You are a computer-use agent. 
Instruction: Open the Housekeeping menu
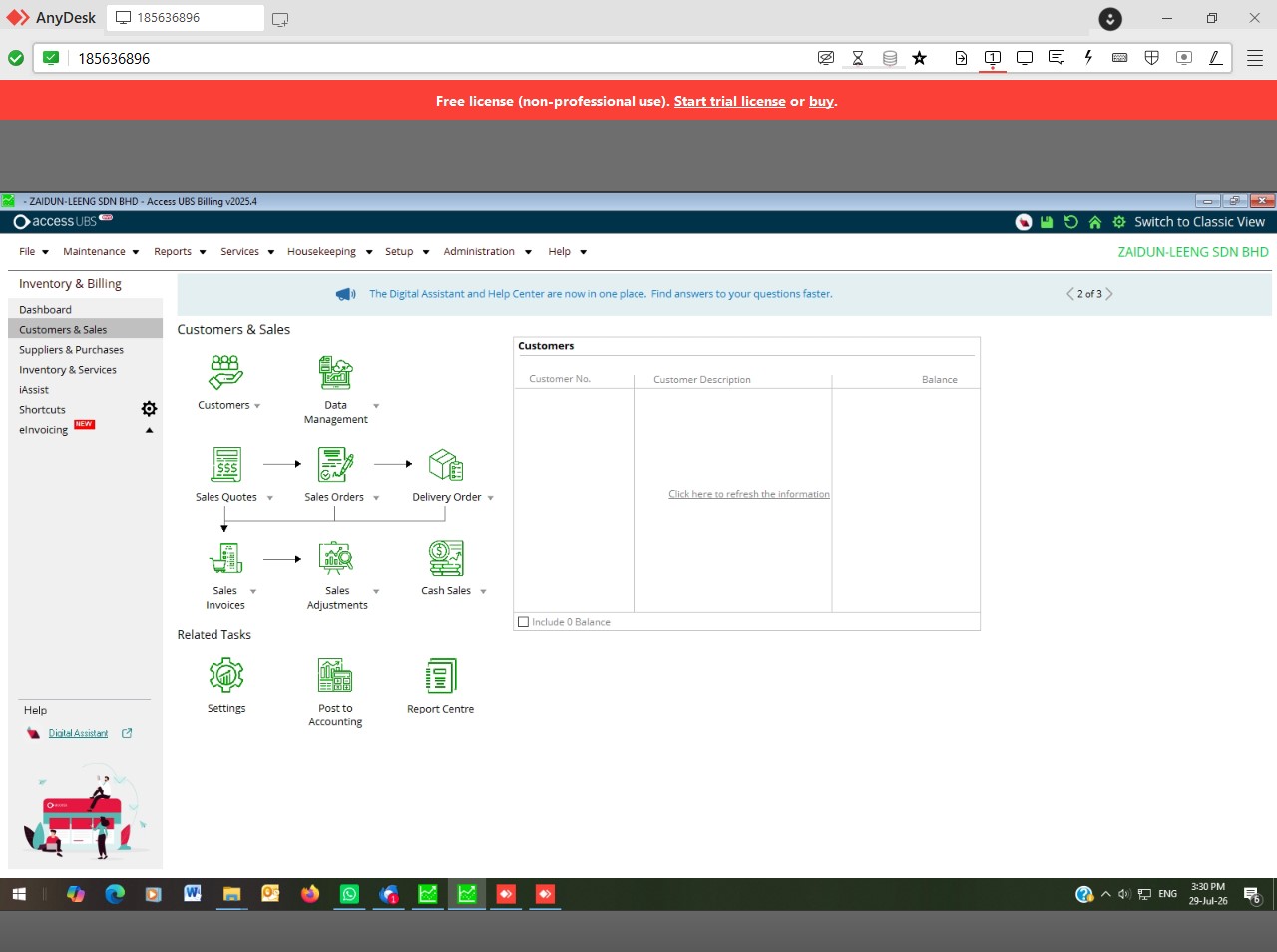pyautogui.click(x=329, y=252)
